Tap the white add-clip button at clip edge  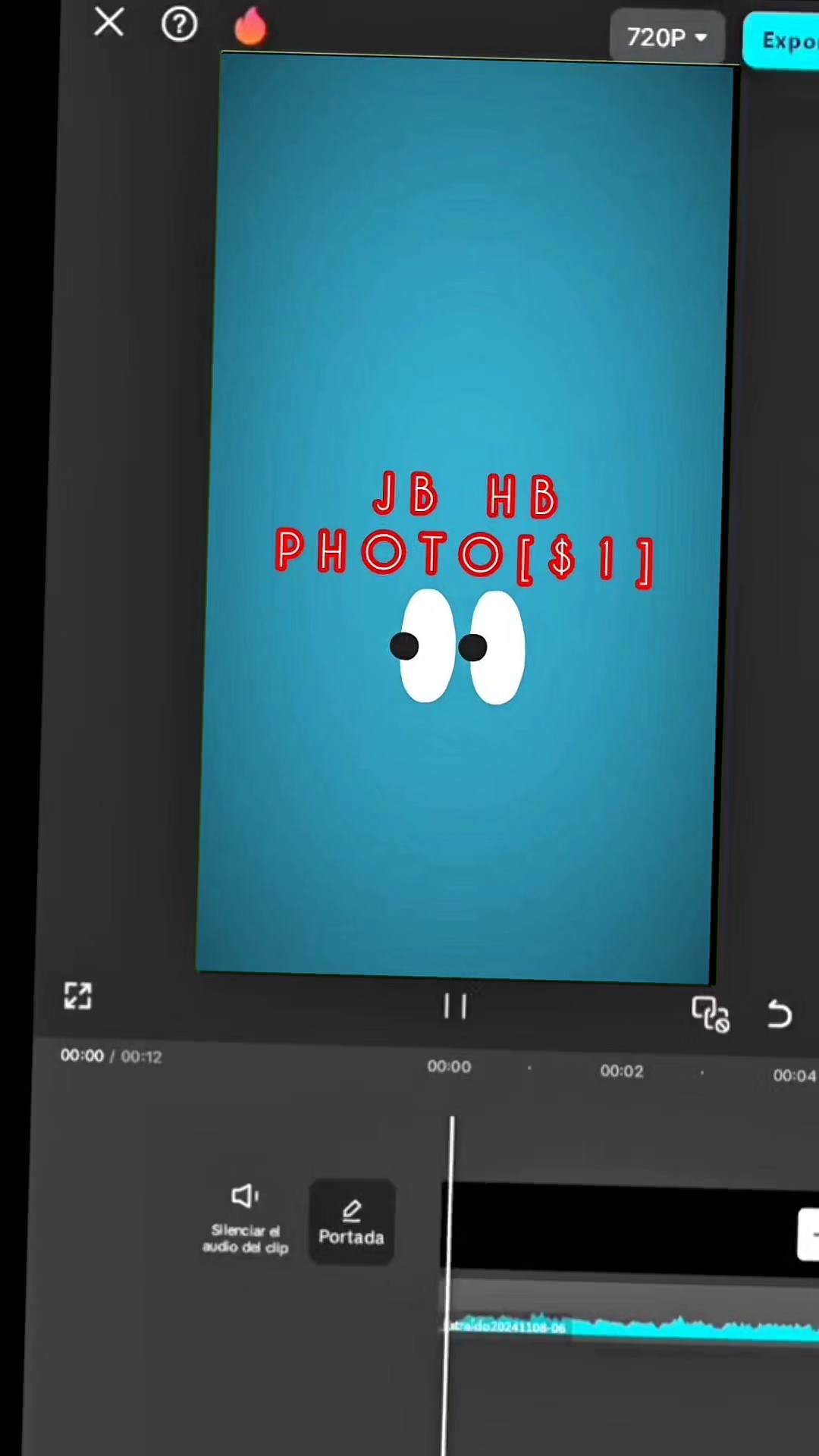coord(808,1235)
